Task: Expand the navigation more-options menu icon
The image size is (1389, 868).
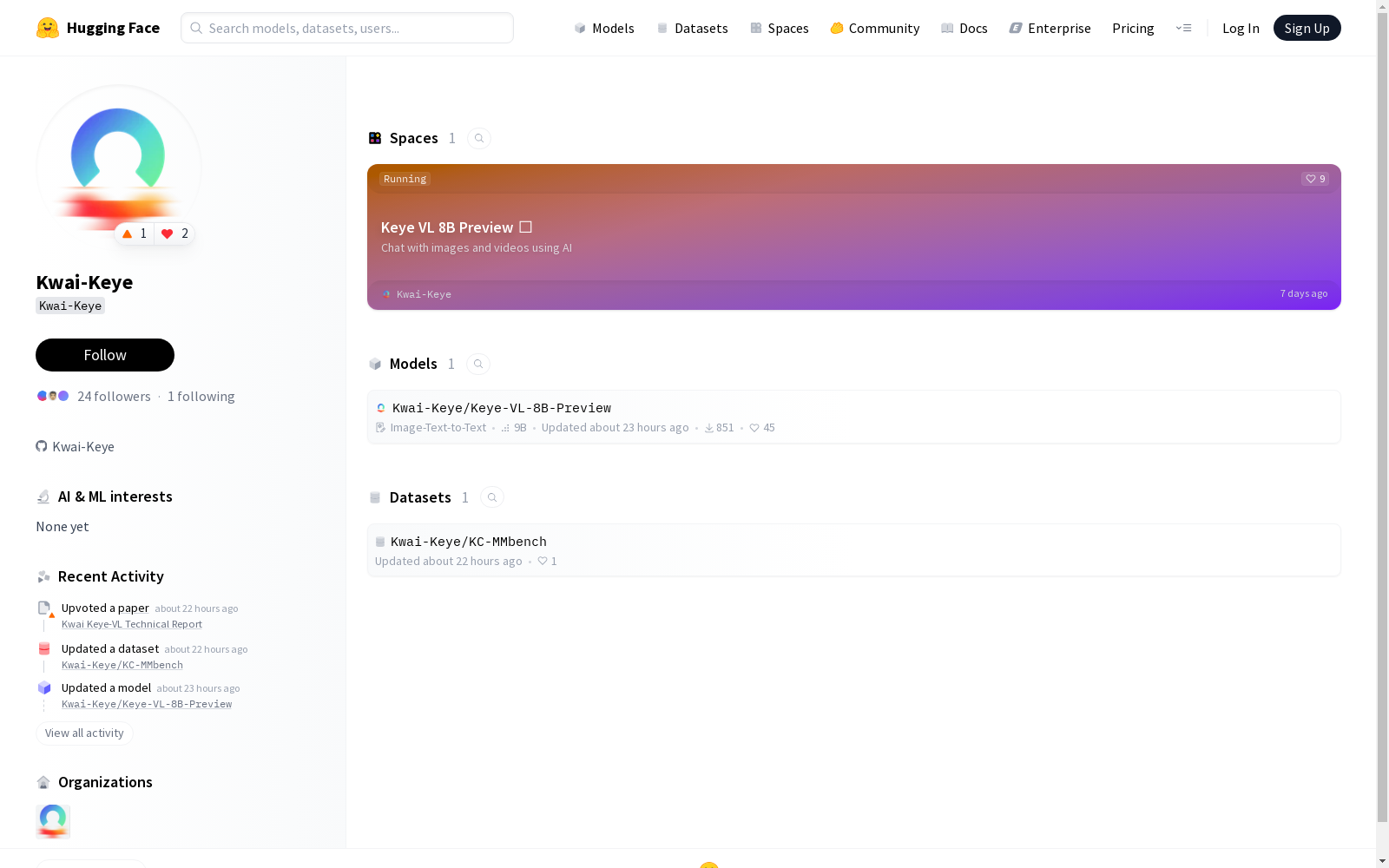Action: click(1183, 28)
